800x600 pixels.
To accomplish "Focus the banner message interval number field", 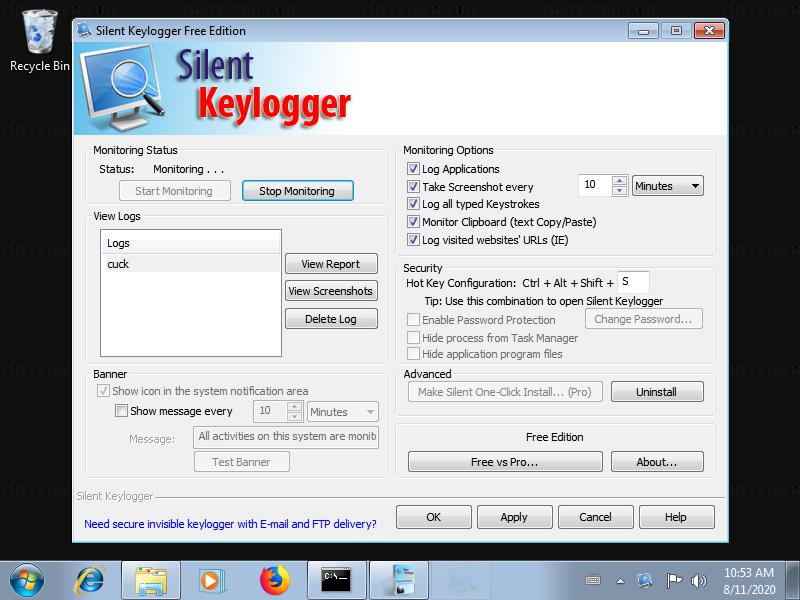I will (x=270, y=411).
